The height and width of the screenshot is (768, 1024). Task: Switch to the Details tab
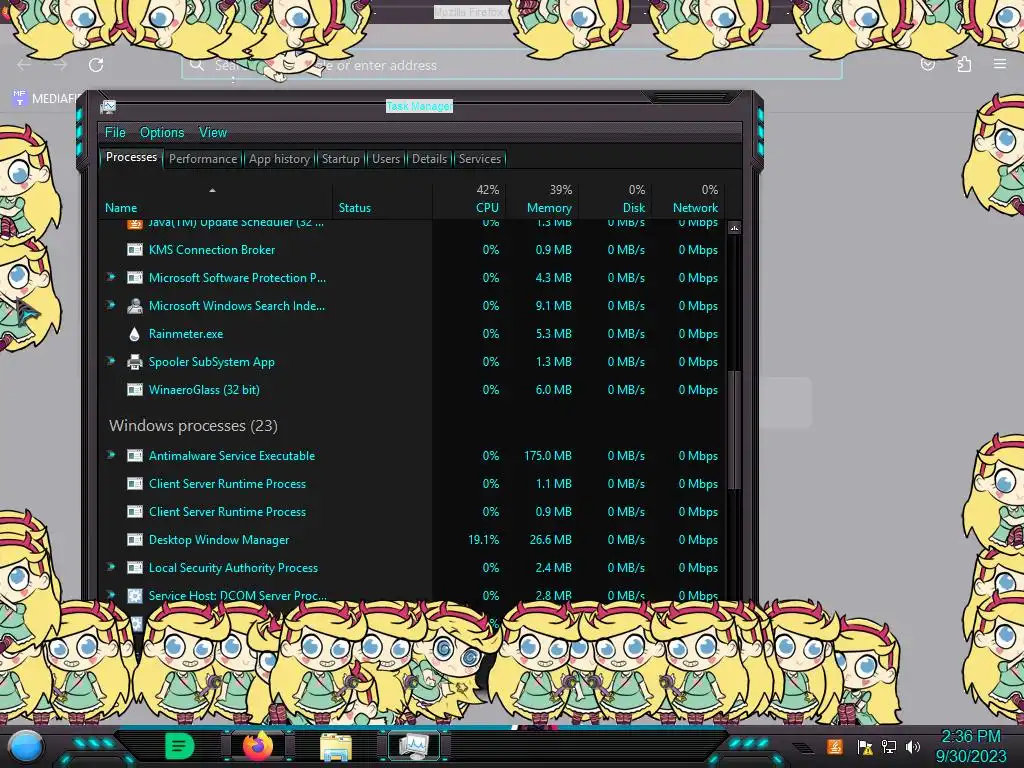[429, 159]
